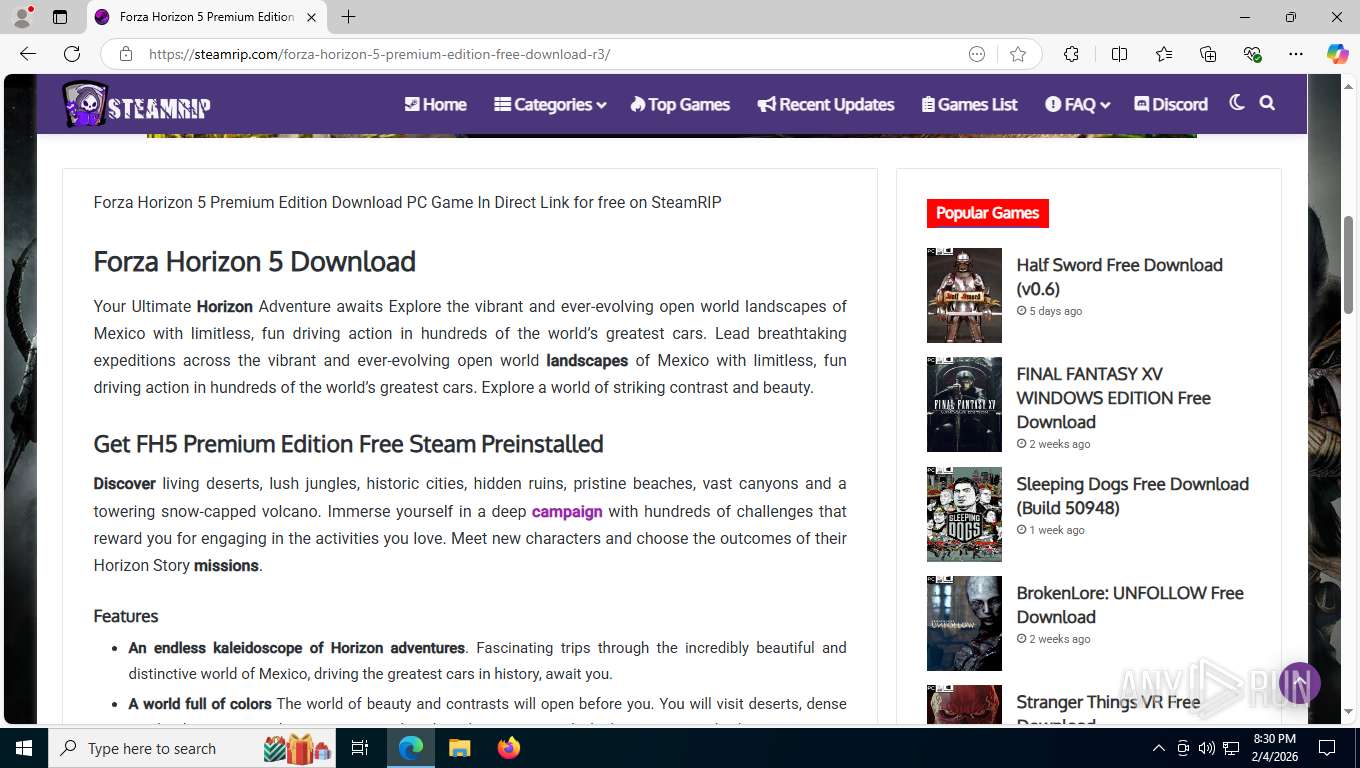Toggle split screen view
The height and width of the screenshot is (768, 1360).
pos(1119,54)
